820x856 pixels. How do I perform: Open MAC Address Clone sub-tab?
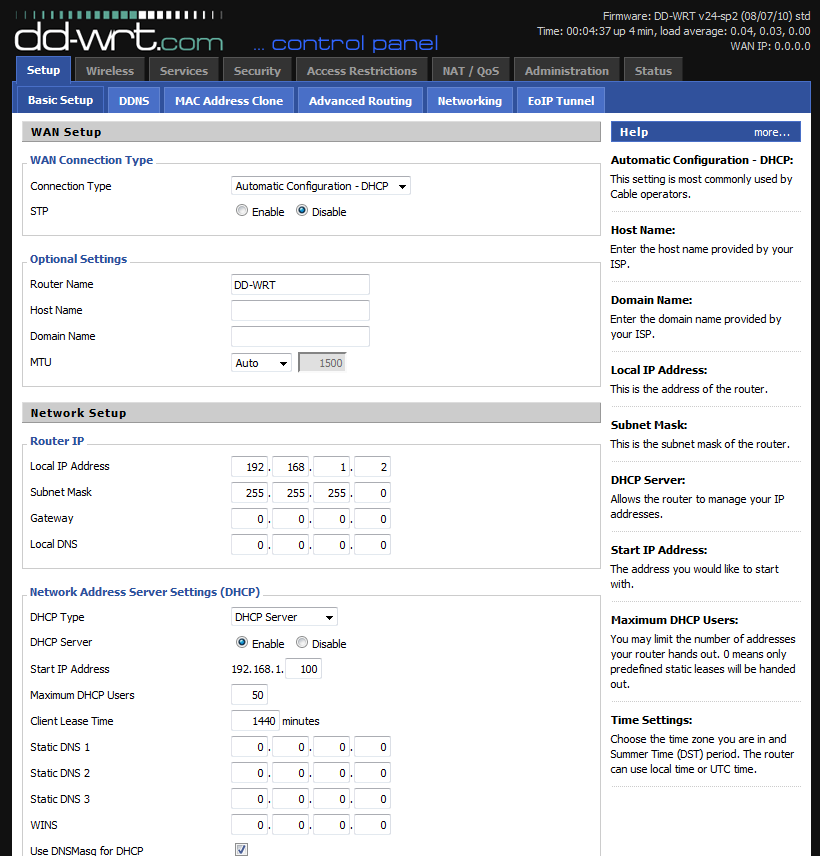(x=229, y=100)
